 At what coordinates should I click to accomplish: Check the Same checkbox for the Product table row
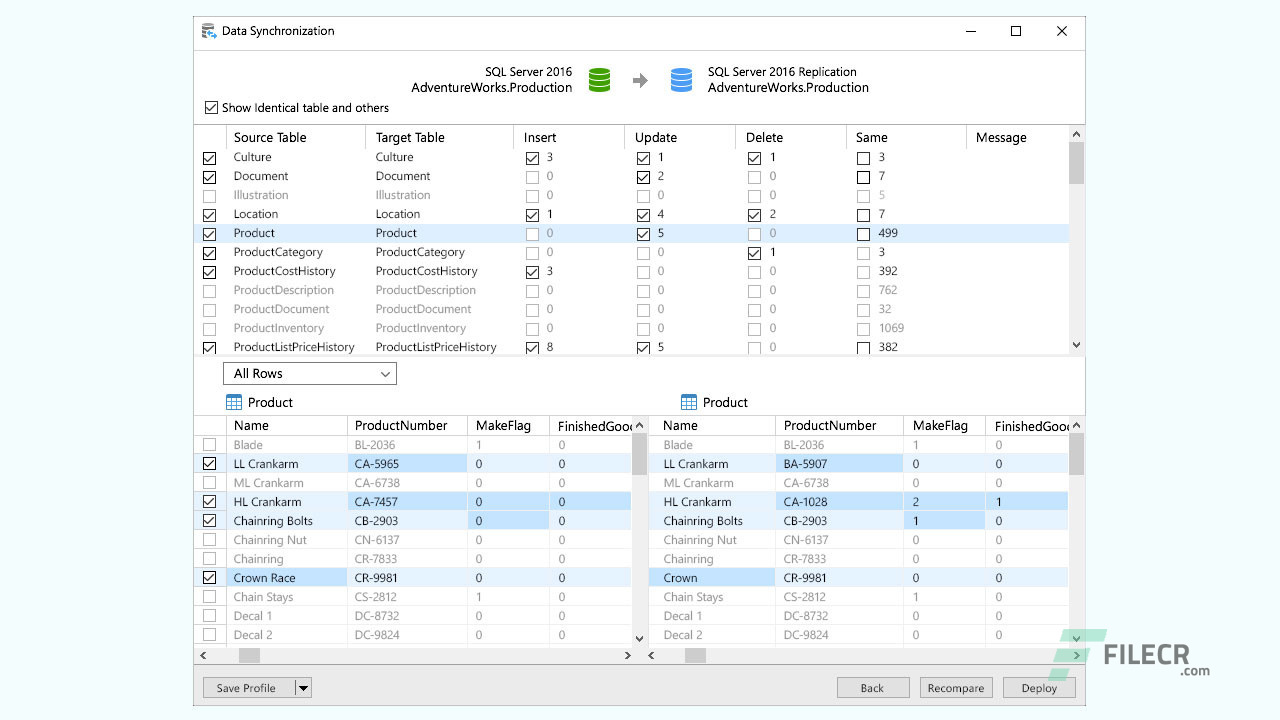pos(863,234)
